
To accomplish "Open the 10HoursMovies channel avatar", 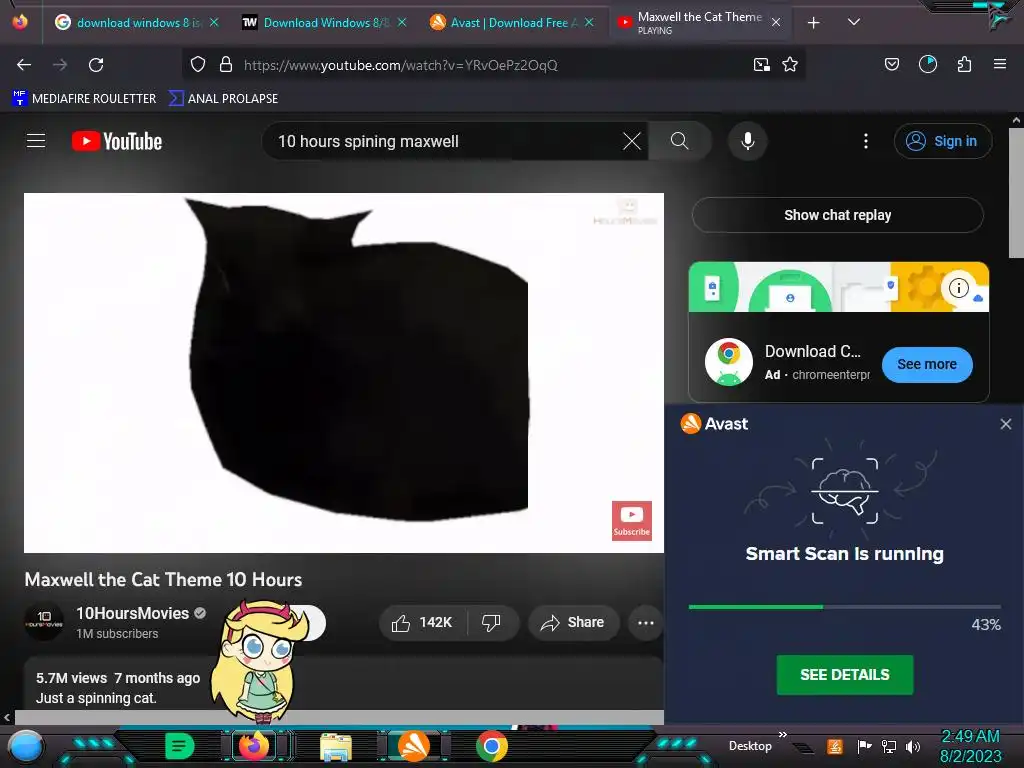I will [x=44, y=622].
